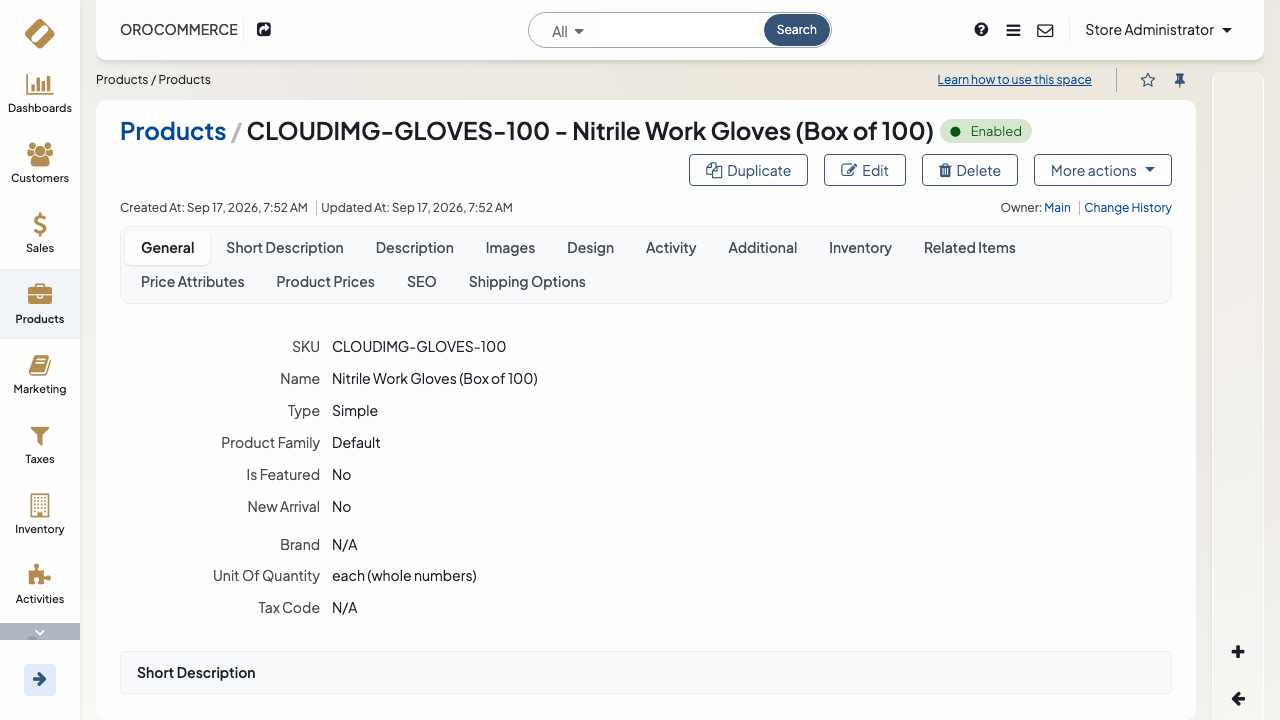Expand the More actions dropdown
Screen dimensions: 1280x720
coord(1103,170)
